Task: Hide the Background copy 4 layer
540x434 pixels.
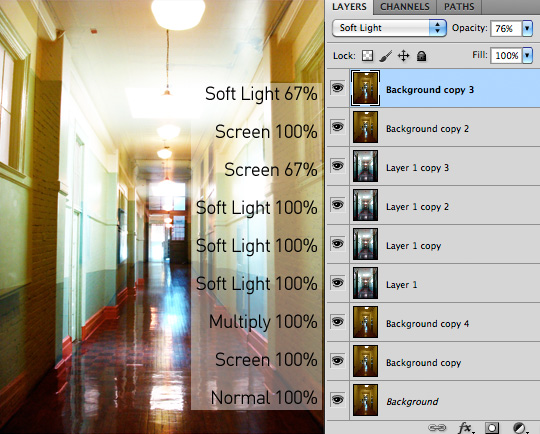Action: click(x=338, y=321)
